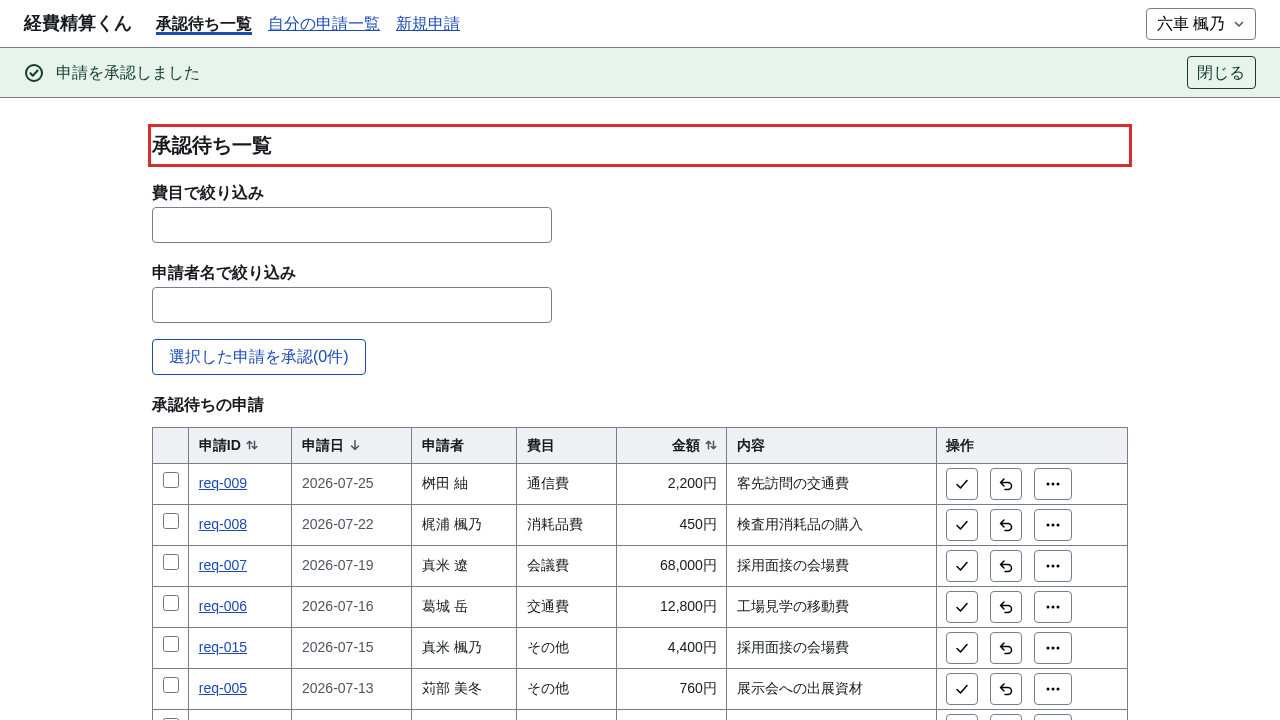Show more options for req-005
Viewport: 1280px width, 720px height.
[x=1053, y=689]
